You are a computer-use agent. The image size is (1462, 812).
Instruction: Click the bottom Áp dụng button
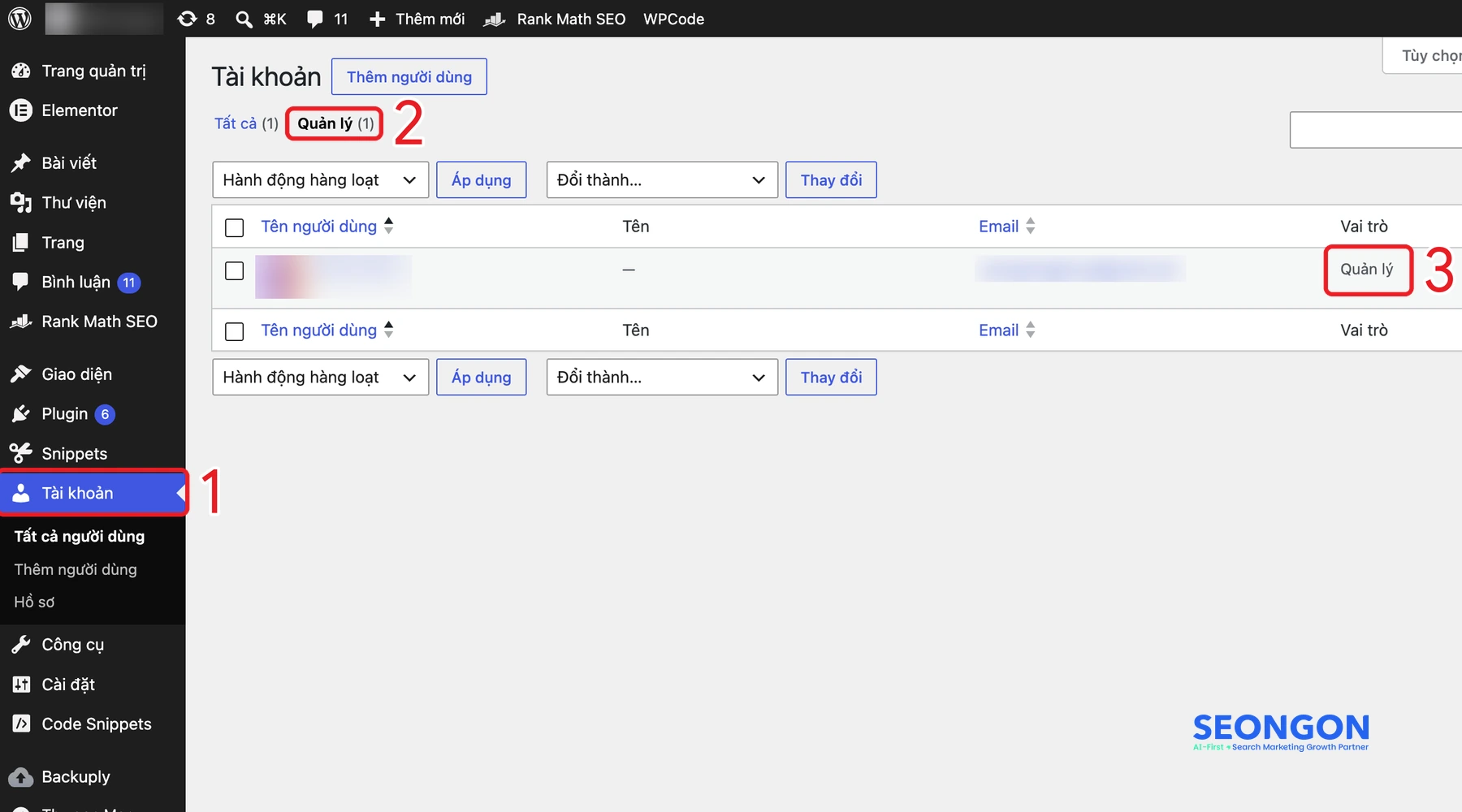(482, 378)
